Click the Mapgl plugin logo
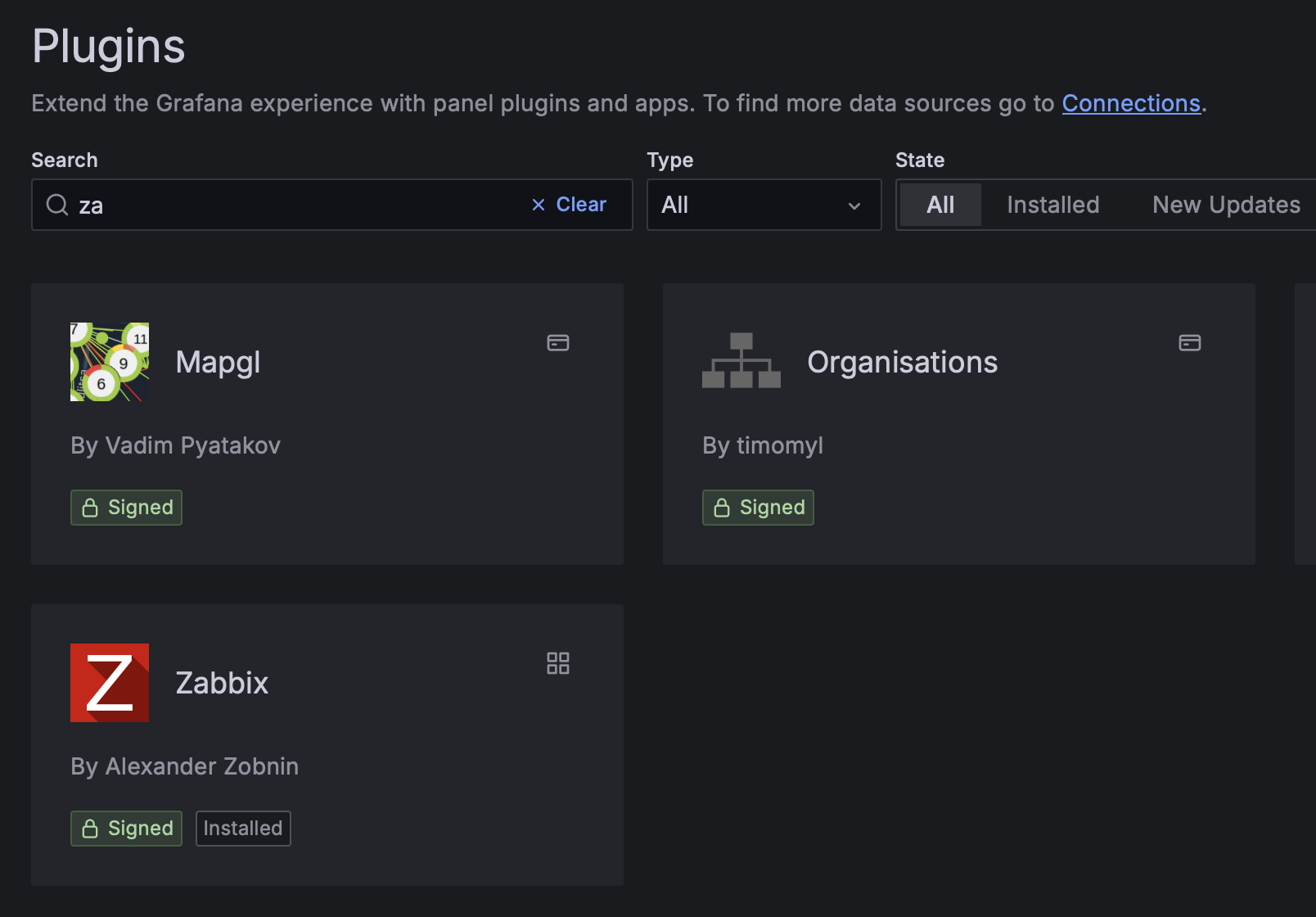Screen dimensions: 1316x917 click(x=110, y=362)
